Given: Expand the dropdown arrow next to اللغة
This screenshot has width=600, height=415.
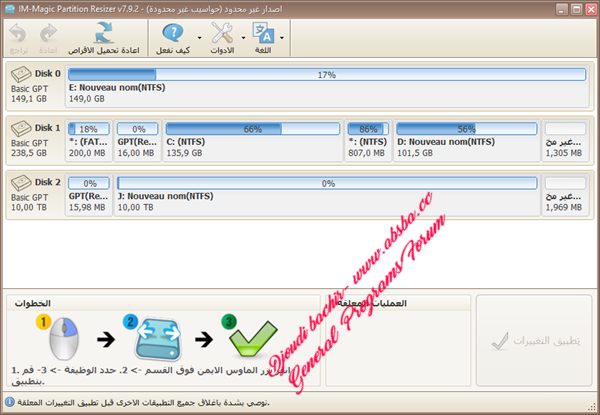Looking at the screenshot, I should pos(282,38).
